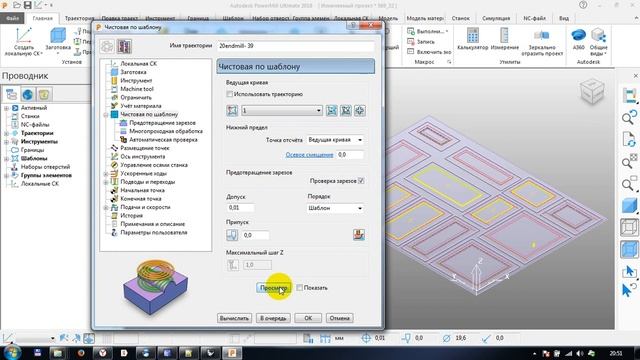Collapse the 'Чистовая по шаблону' tree node

(106, 115)
